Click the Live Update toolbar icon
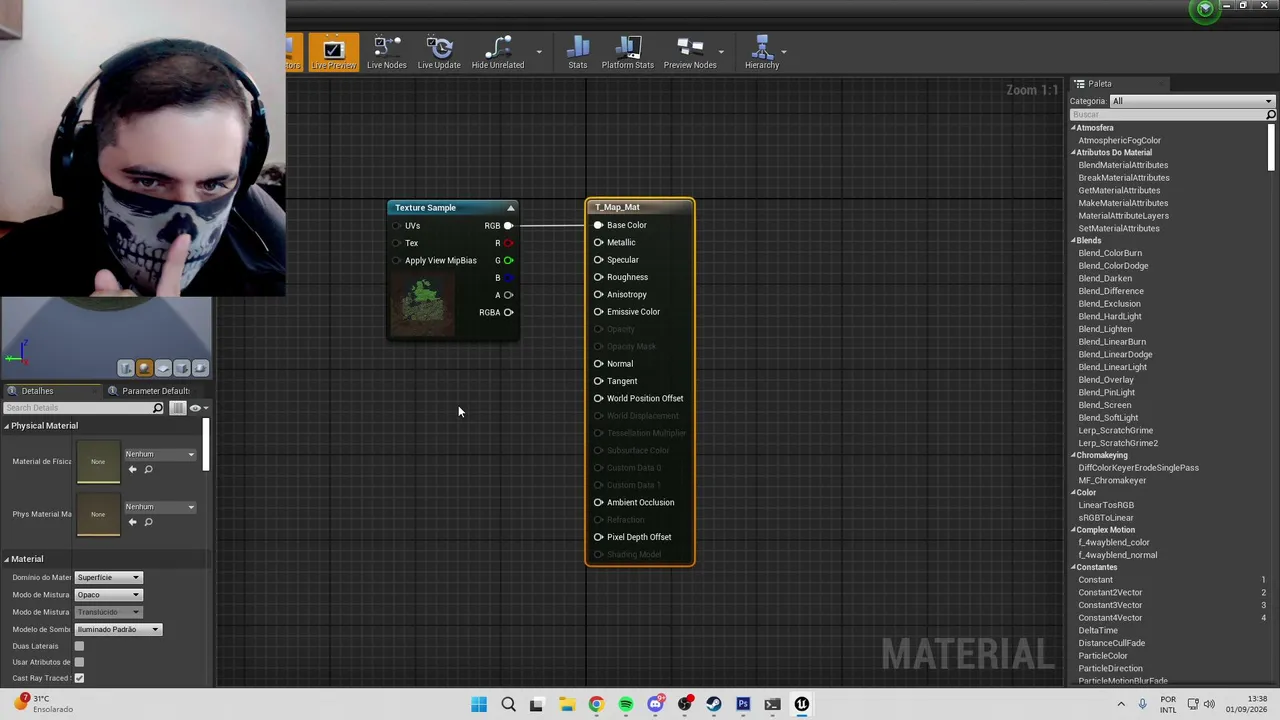Image resolution: width=1280 pixels, height=720 pixels. pos(439,53)
